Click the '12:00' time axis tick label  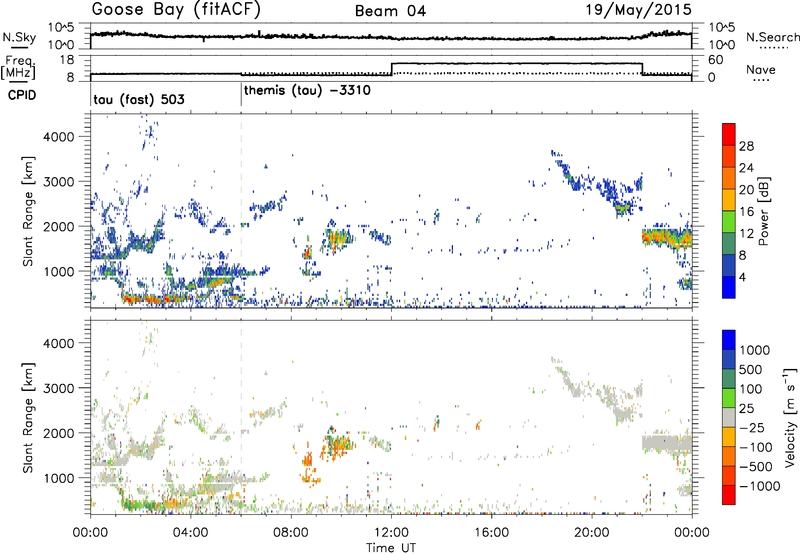tap(391, 533)
